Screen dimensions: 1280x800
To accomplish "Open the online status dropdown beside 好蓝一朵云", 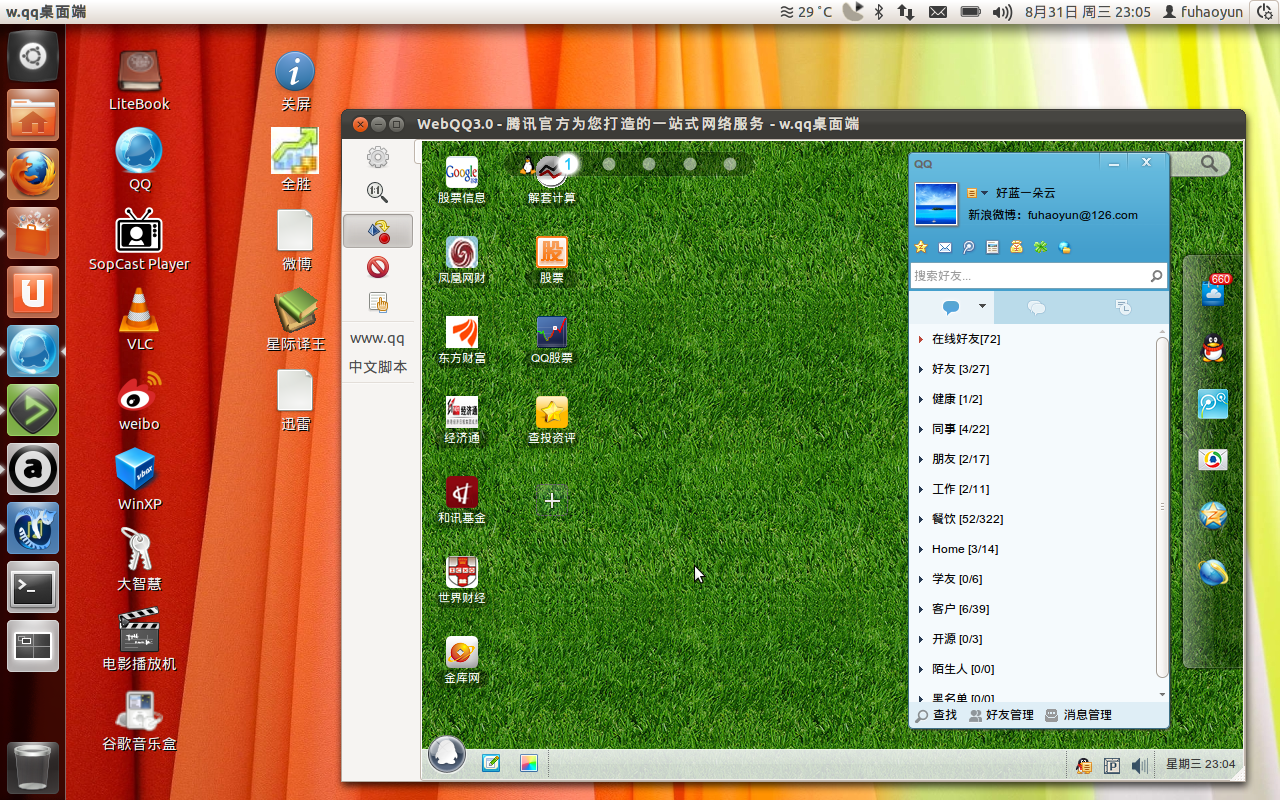I will tap(977, 193).
